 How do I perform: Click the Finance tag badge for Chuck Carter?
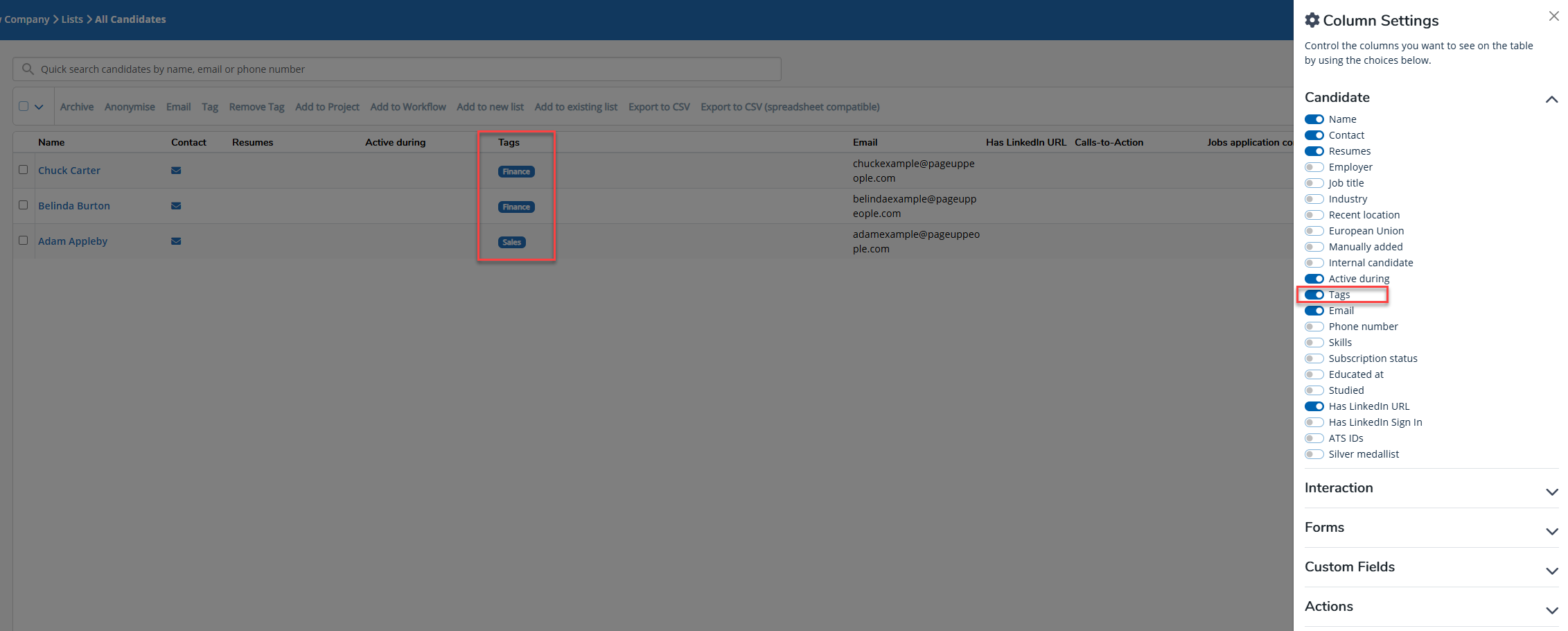point(516,172)
